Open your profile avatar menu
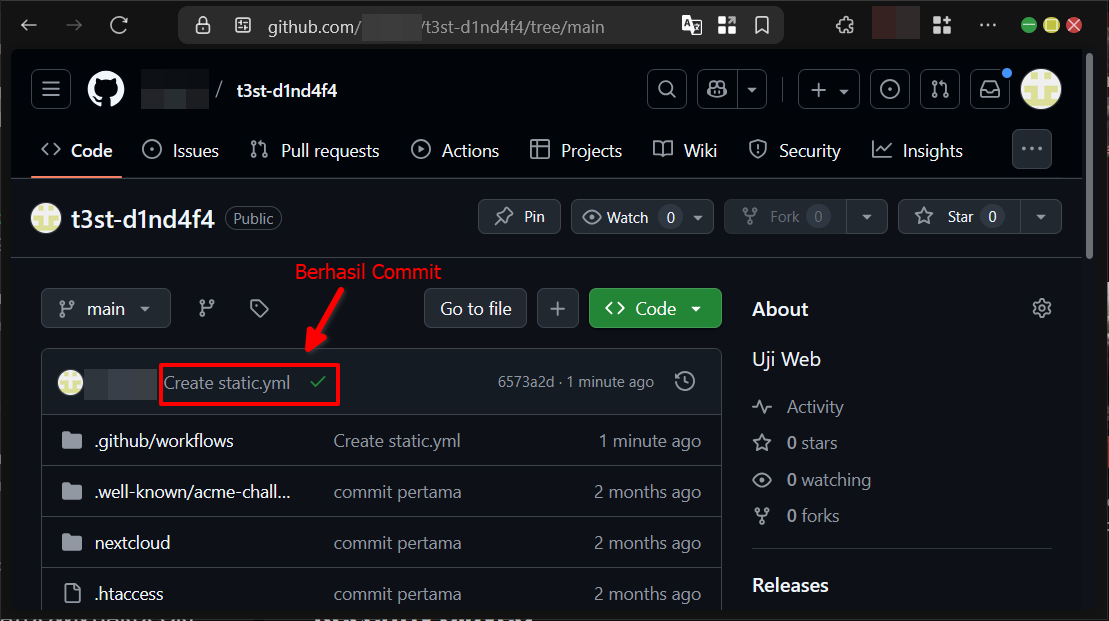Screen dimensions: 1109x621 1040,89
